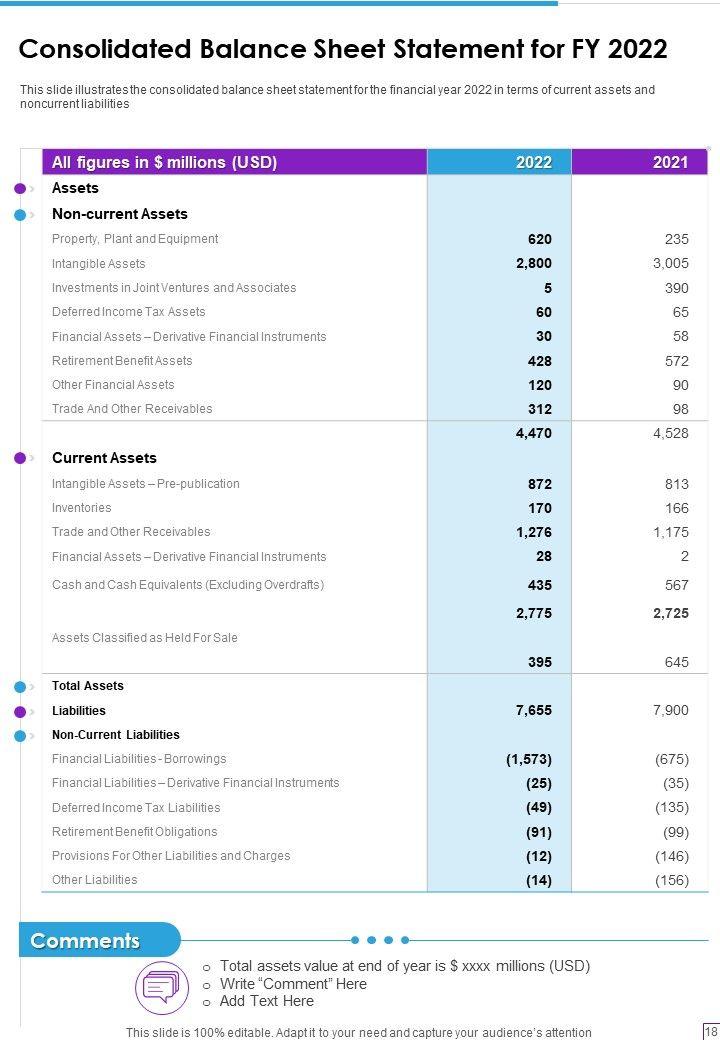
Task: Click the blue bullet beside Non-current Assets
Action: (20, 214)
